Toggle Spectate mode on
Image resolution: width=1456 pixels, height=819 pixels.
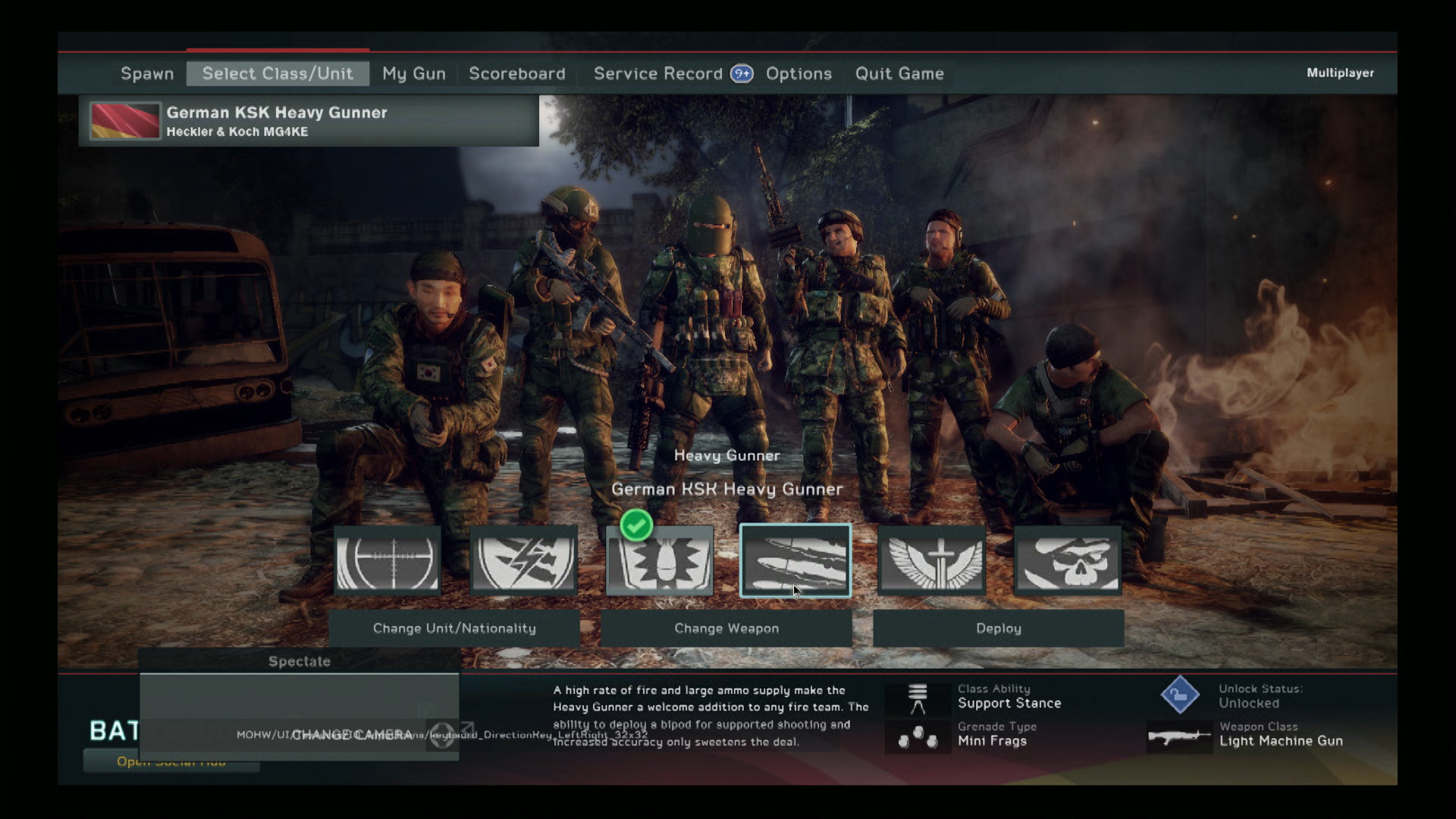(x=299, y=661)
